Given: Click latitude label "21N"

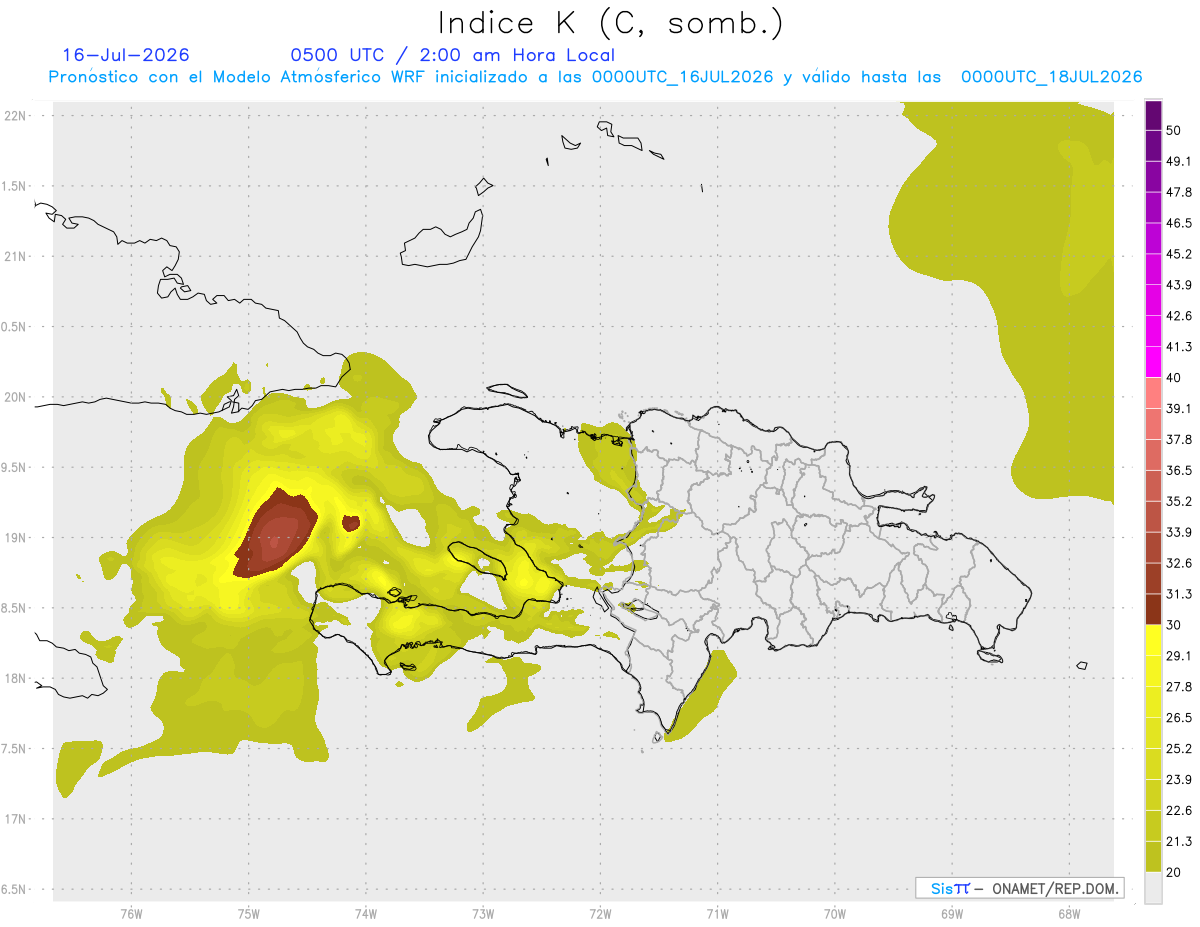Looking at the screenshot, I should (x=17, y=256).
